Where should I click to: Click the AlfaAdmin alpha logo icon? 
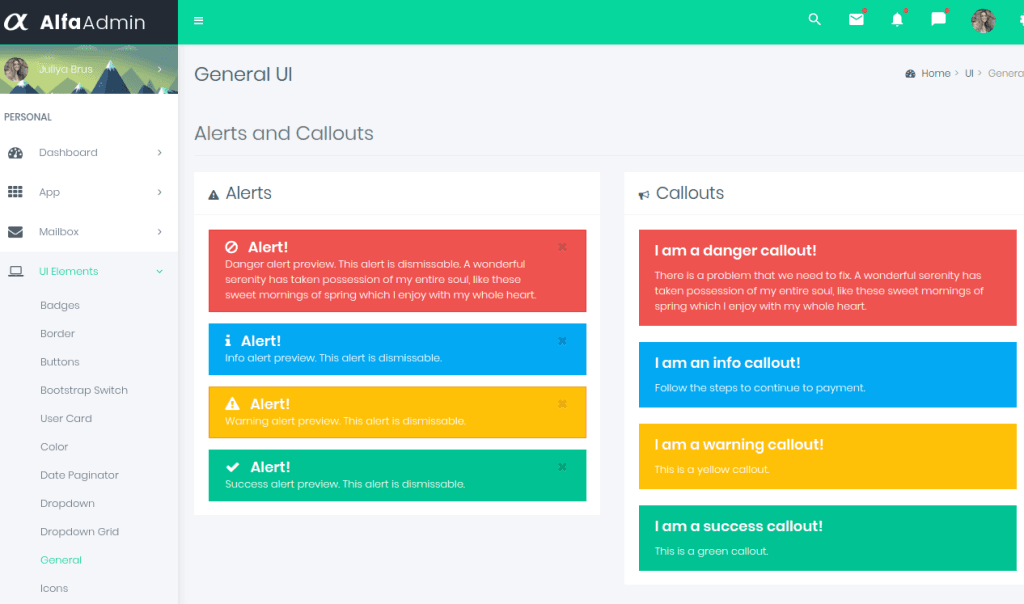click(16, 22)
